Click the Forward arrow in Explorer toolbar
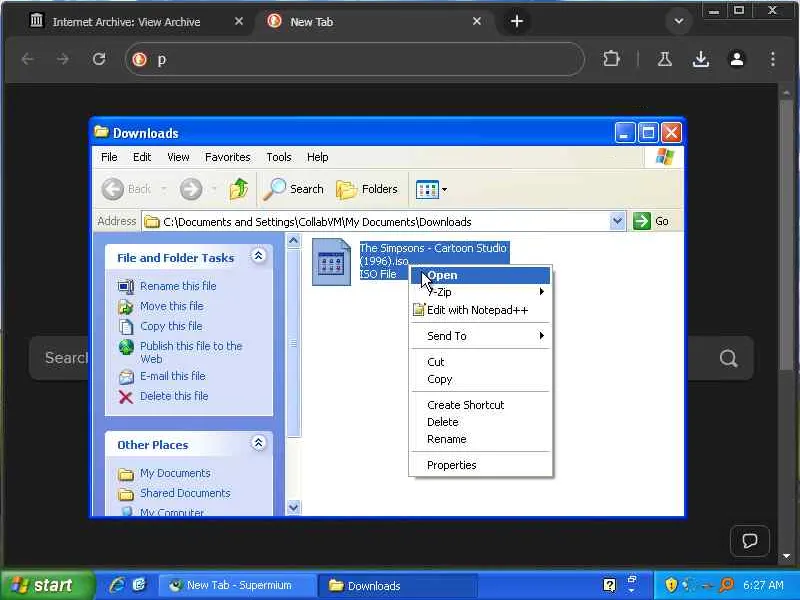This screenshot has height=600, width=800. [x=191, y=189]
